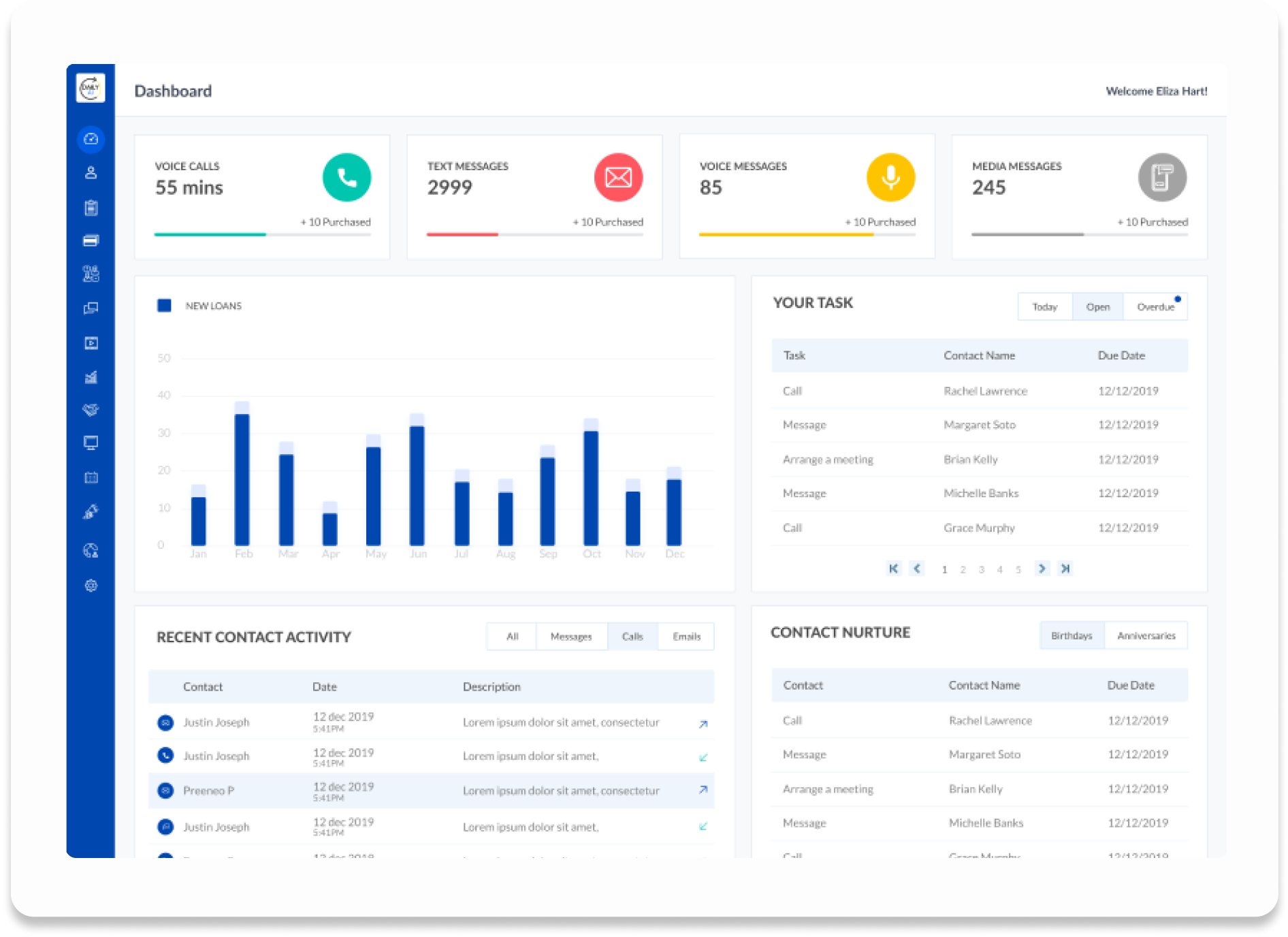The image size is (1288, 937).
Task: Go to next page of Your Task
Action: tap(1042, 569)
